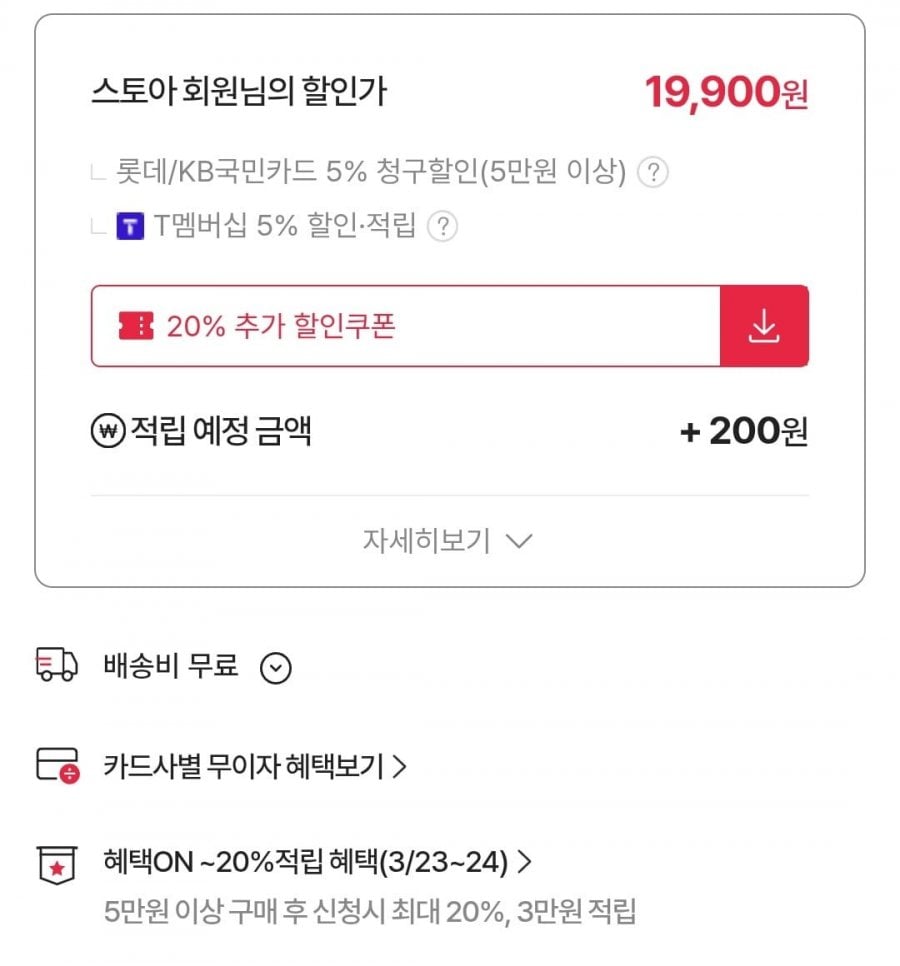Open help for Lotte/KB card discount
Screen dimensions: 900x966
653,173
